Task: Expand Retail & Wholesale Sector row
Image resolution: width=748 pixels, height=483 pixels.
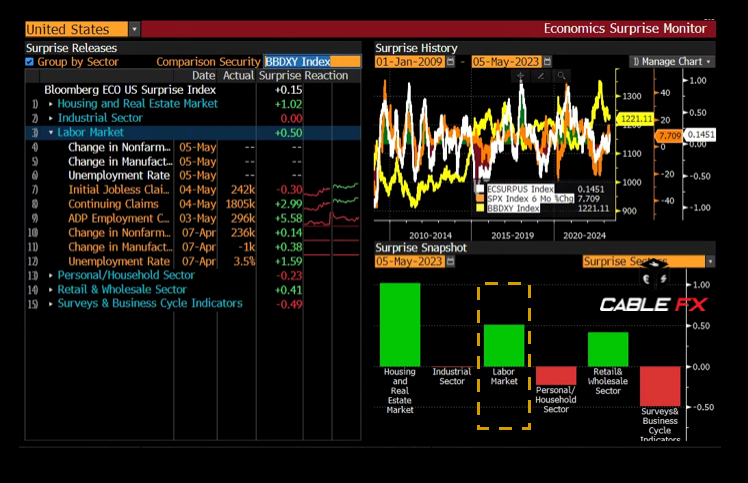Action: (51, 289)
